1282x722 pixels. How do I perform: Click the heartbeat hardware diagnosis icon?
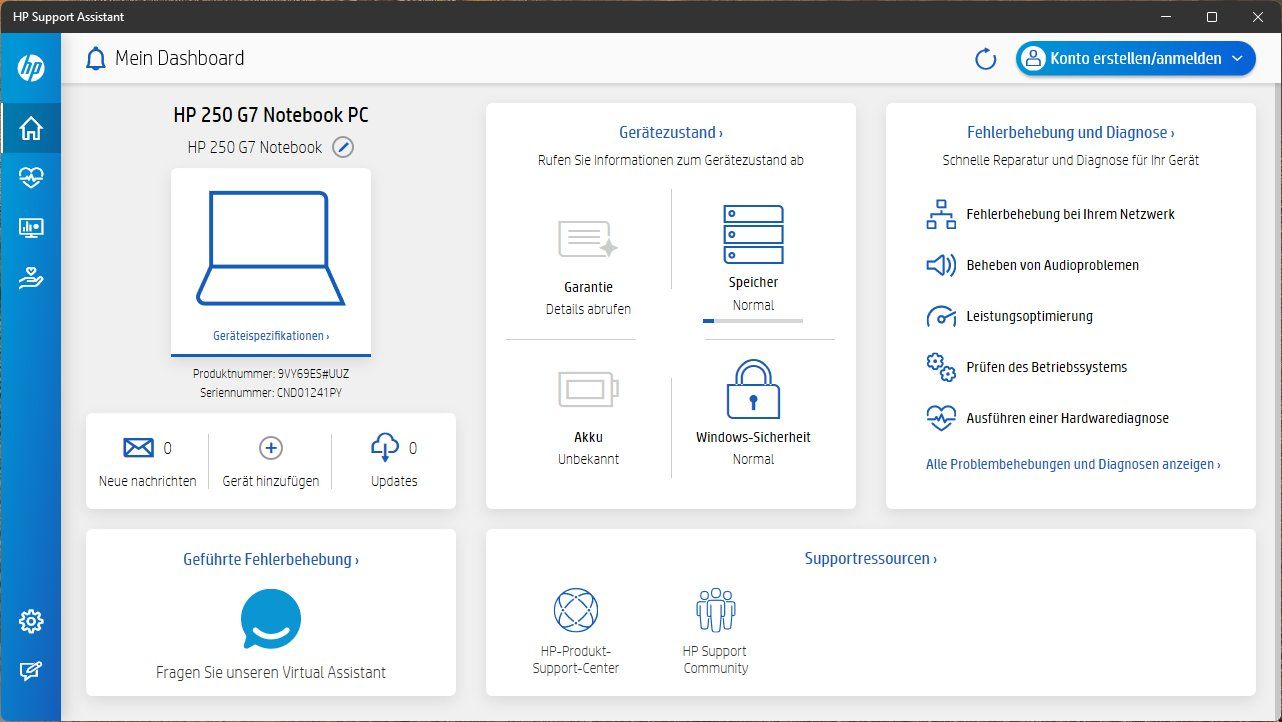[941, 418]
